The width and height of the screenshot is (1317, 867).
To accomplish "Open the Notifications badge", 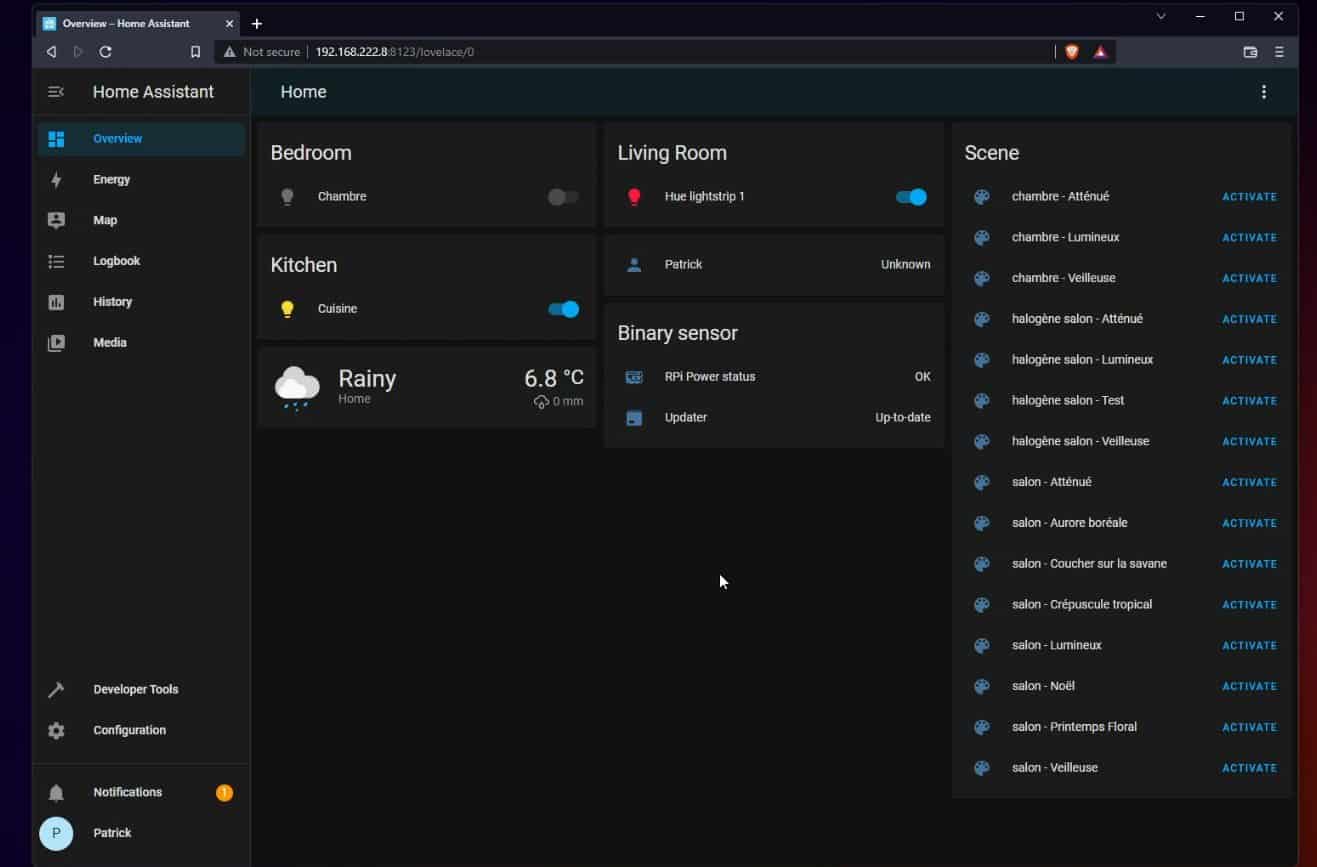I will pyautogui.click(x=224, y=792).
